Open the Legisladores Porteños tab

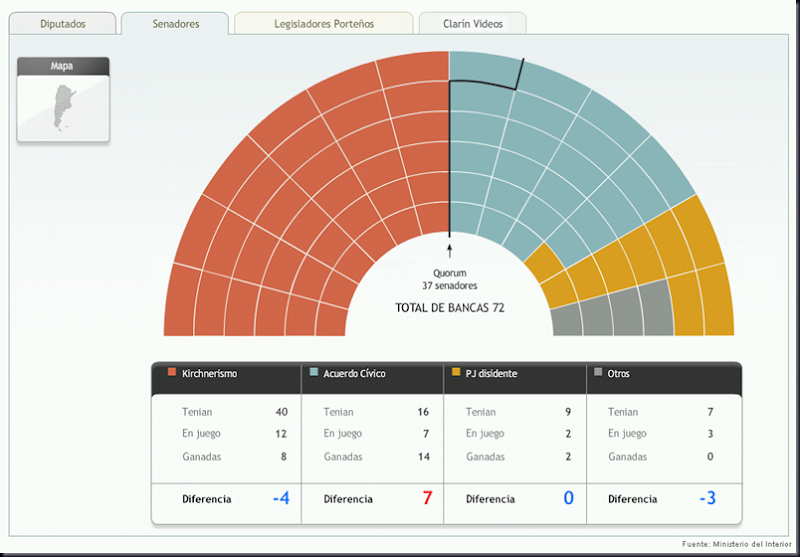point(324,24)
